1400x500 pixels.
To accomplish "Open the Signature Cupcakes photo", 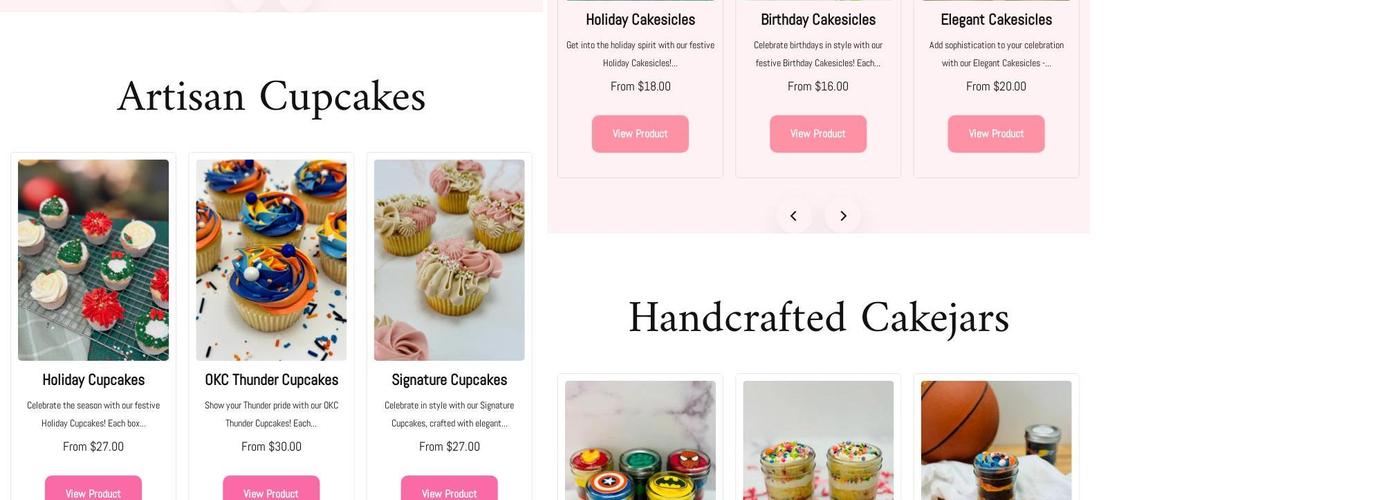I will pyautogui.click(x=449, y=260).
